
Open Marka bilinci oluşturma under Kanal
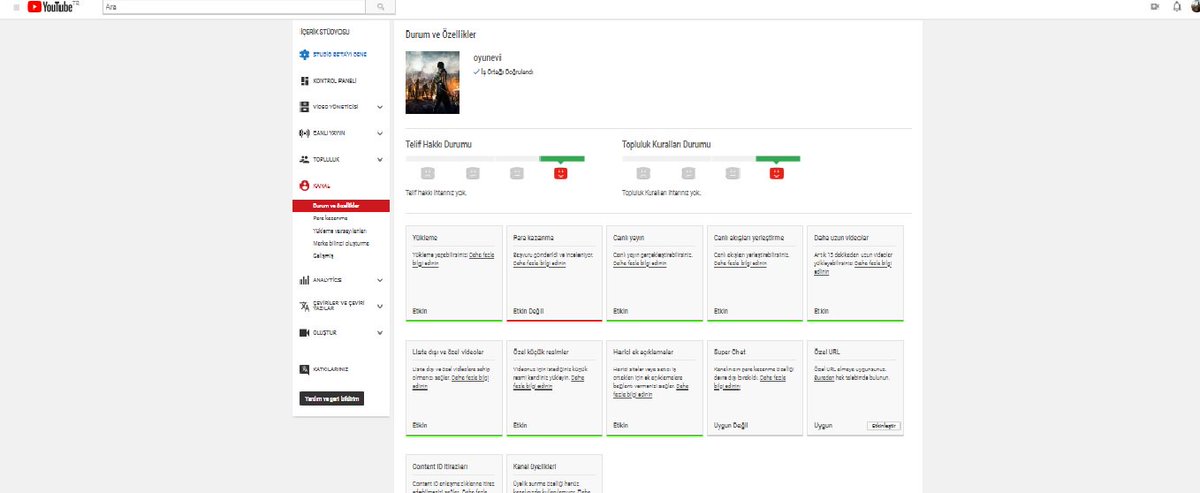[341, 242]
